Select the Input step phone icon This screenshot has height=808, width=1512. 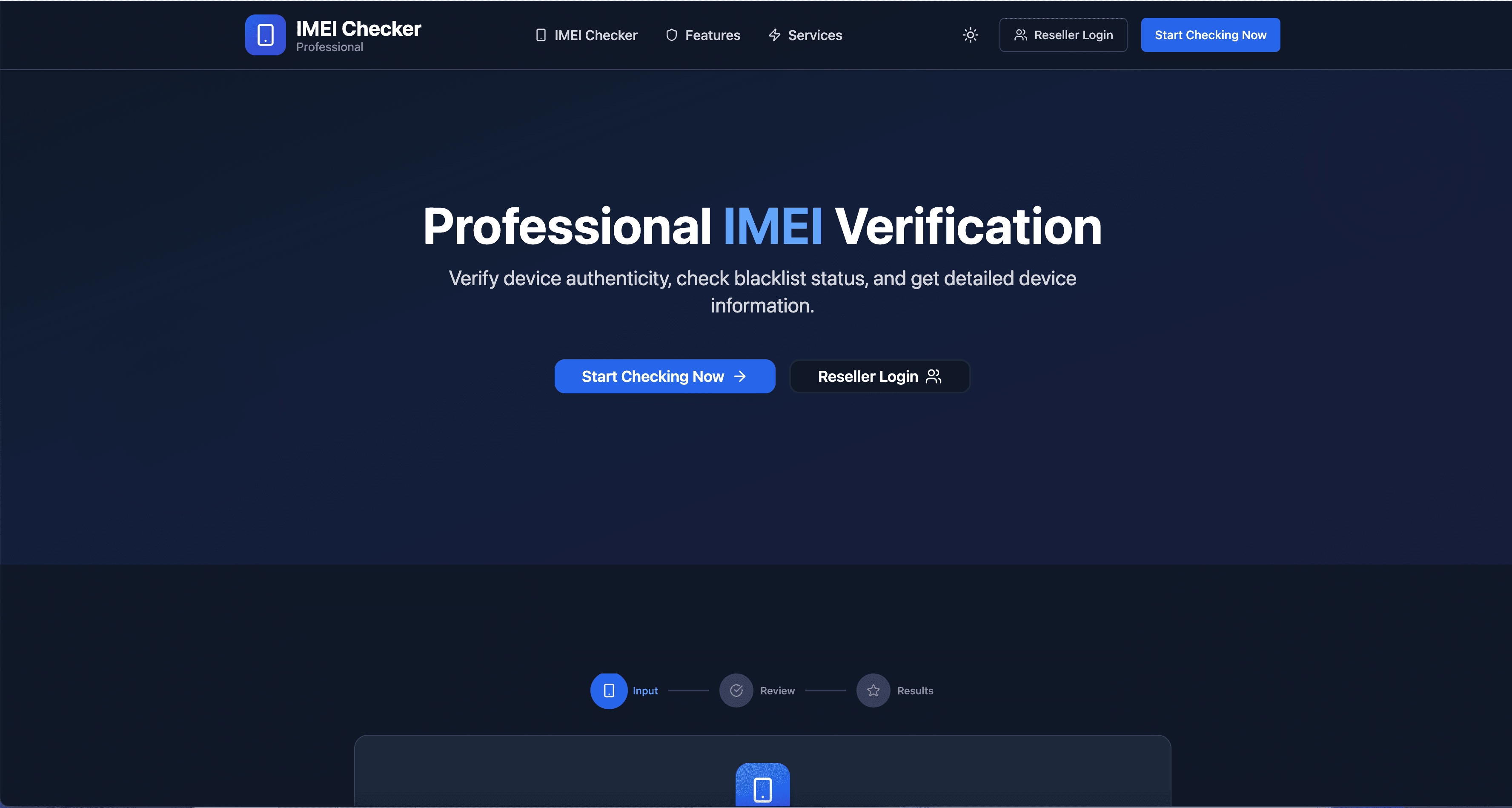click(609, 691)
